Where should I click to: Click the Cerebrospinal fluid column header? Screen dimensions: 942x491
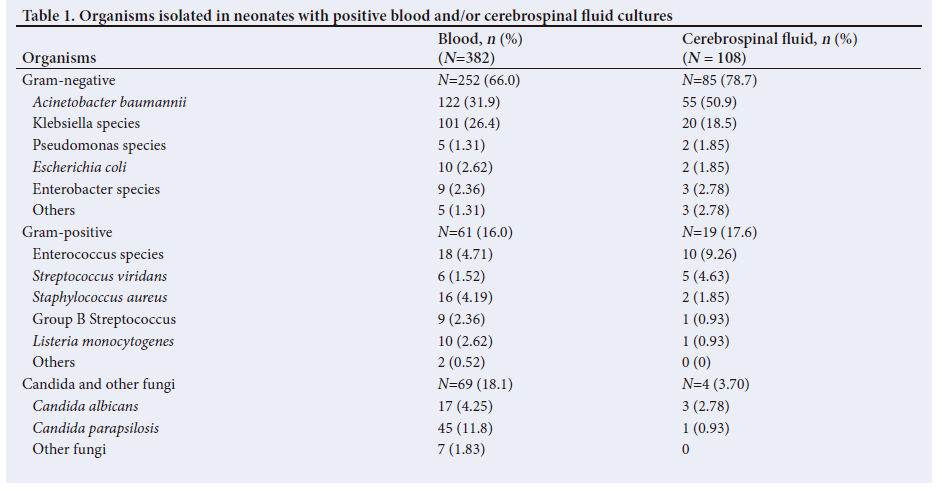(769, 39)
